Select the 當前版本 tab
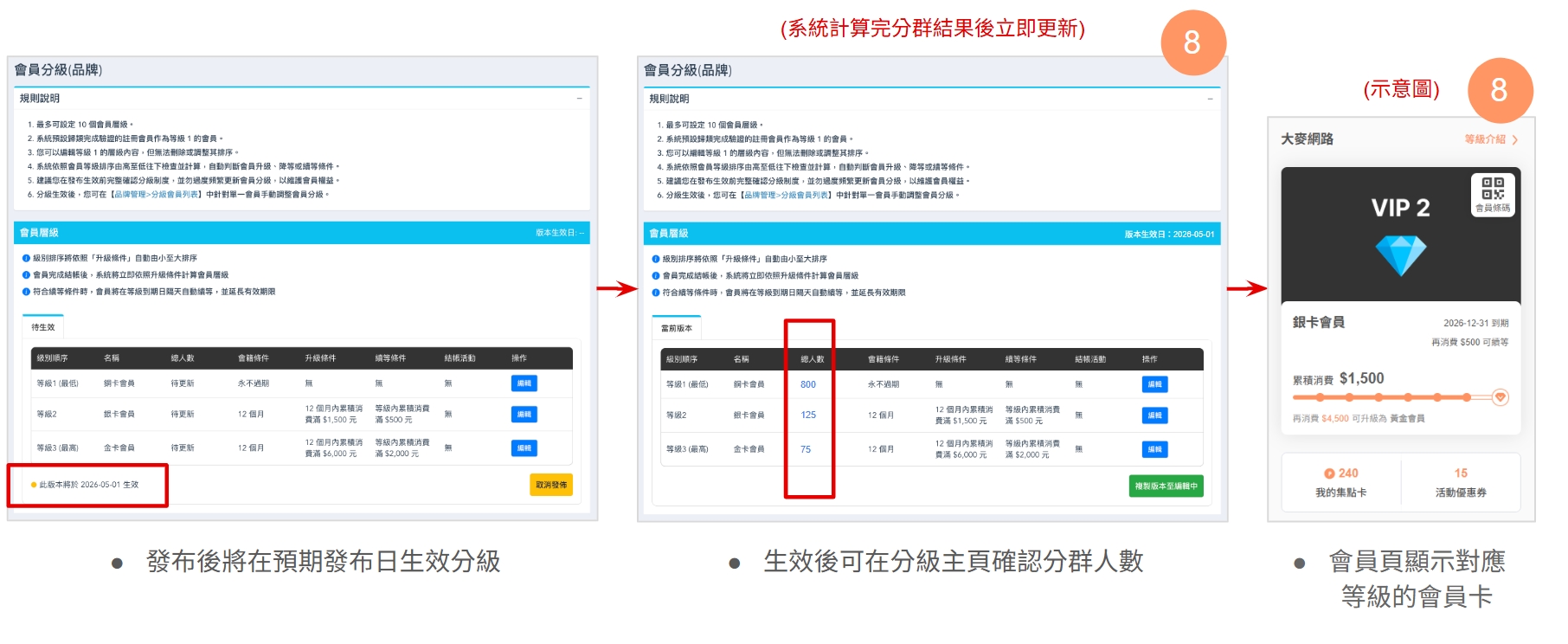The height and width of the screenshot is (644, 1568). point(677,328)
